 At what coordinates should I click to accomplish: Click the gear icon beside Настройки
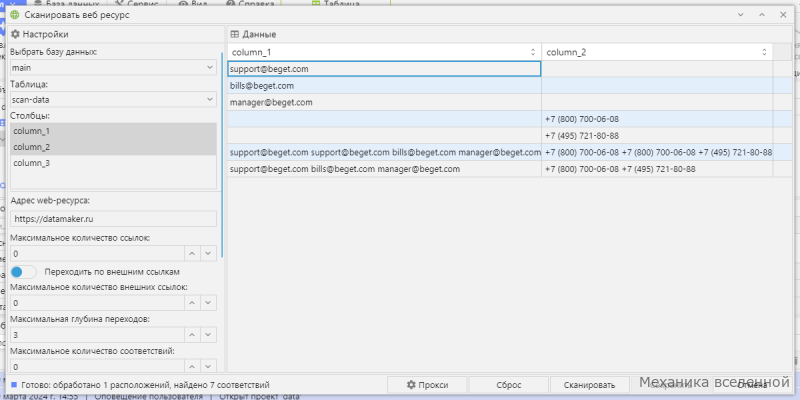tap(15, 34)
